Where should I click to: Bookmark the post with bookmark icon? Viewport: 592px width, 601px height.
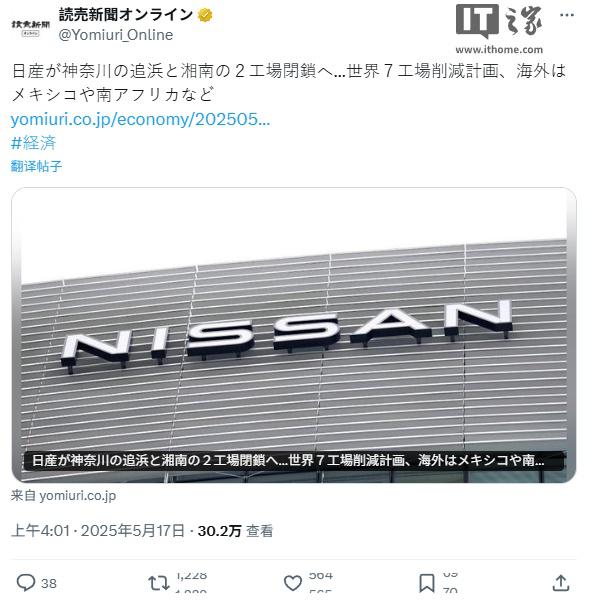point(426,583)
